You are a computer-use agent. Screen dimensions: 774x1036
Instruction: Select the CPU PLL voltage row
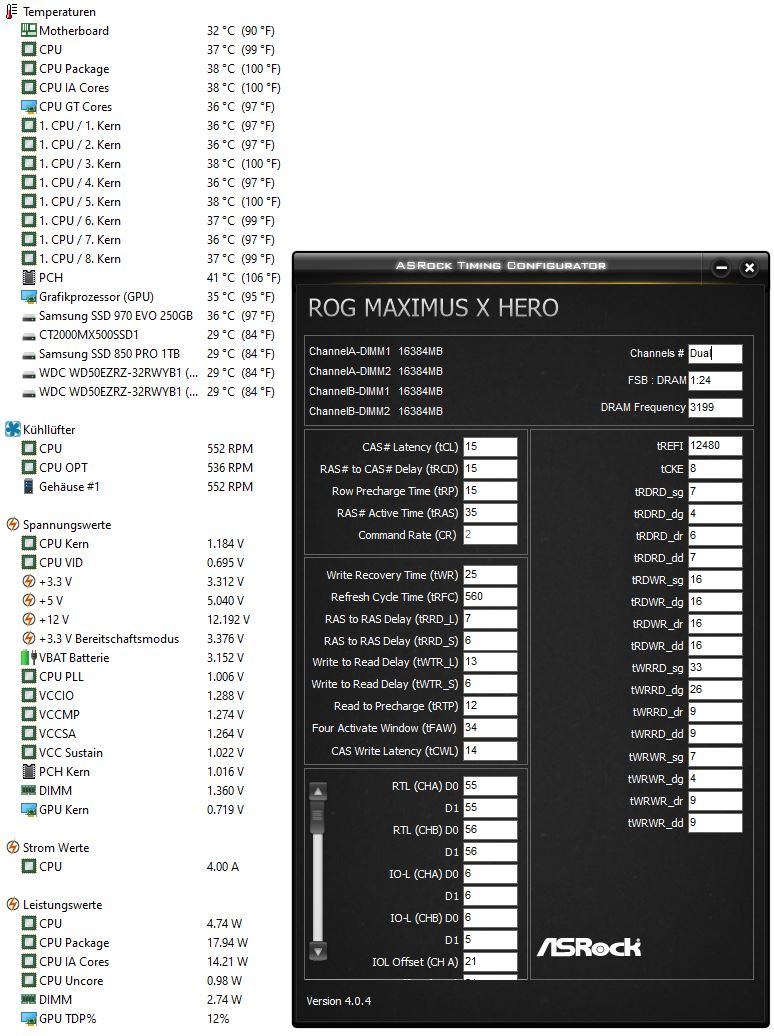pyautogui.click(x=133, y=677)
